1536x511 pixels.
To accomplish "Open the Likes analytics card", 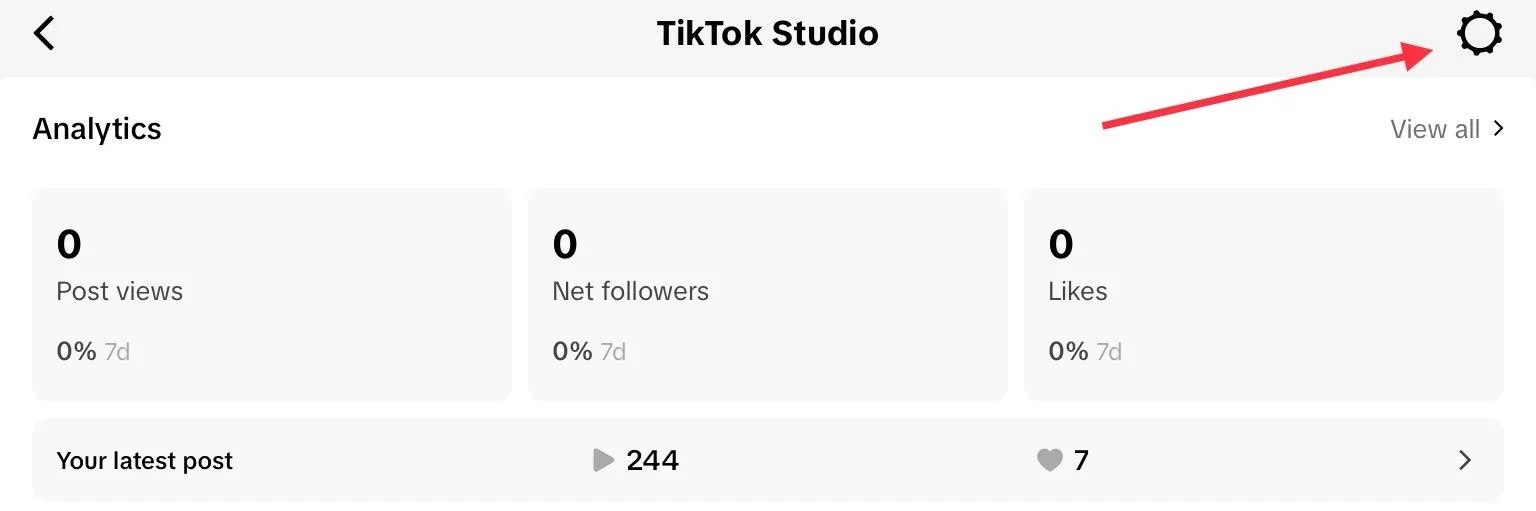I will coord(1263,294).
